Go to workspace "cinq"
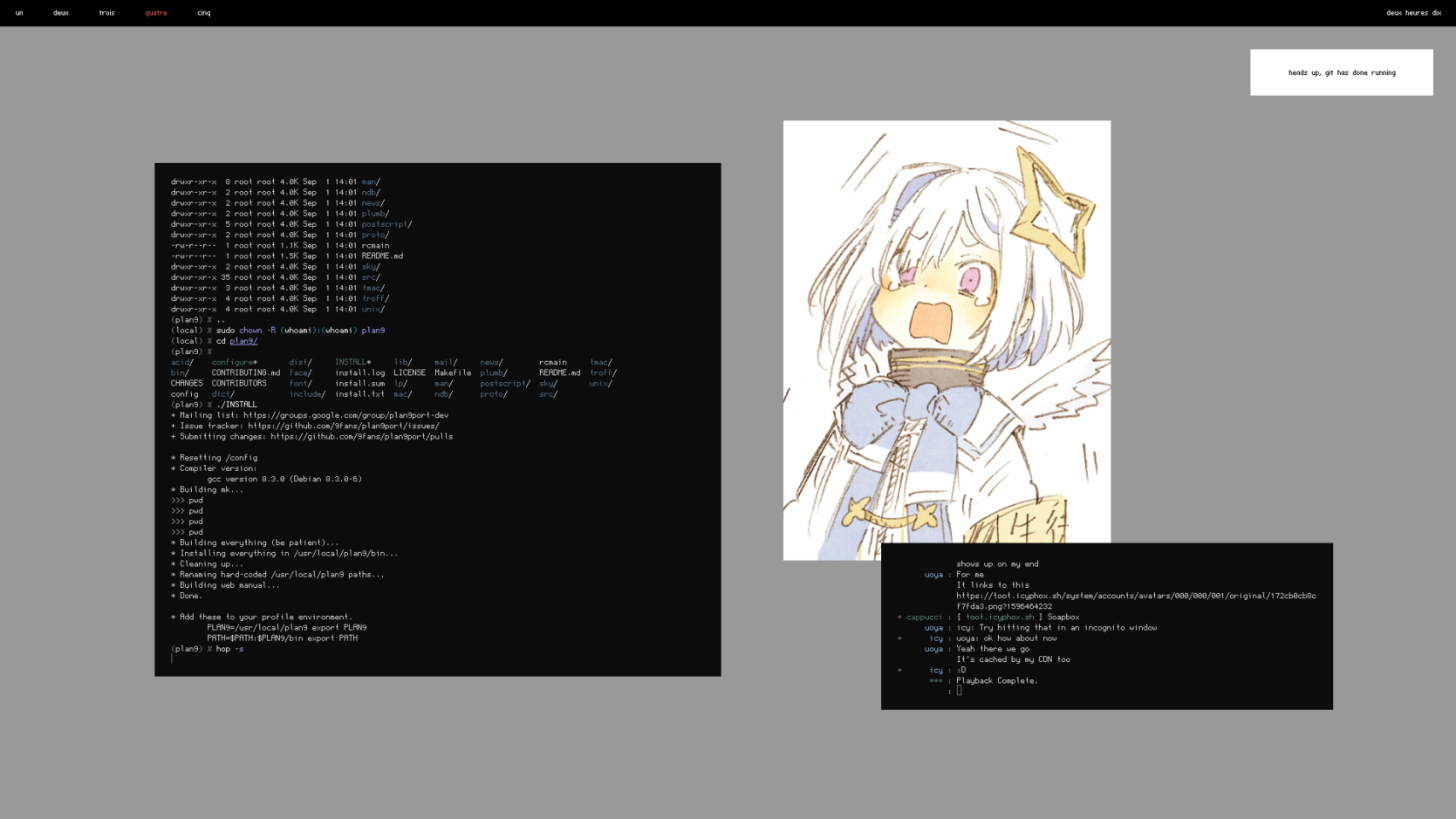1456x819 pixels. [204, 13]
